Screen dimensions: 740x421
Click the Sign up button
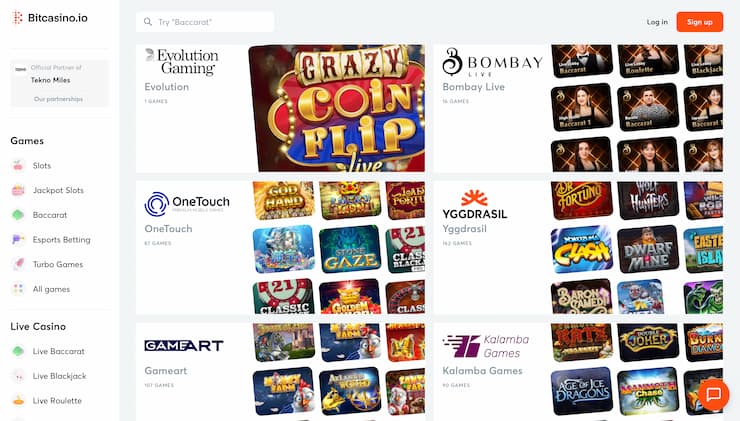click(699, 22)
